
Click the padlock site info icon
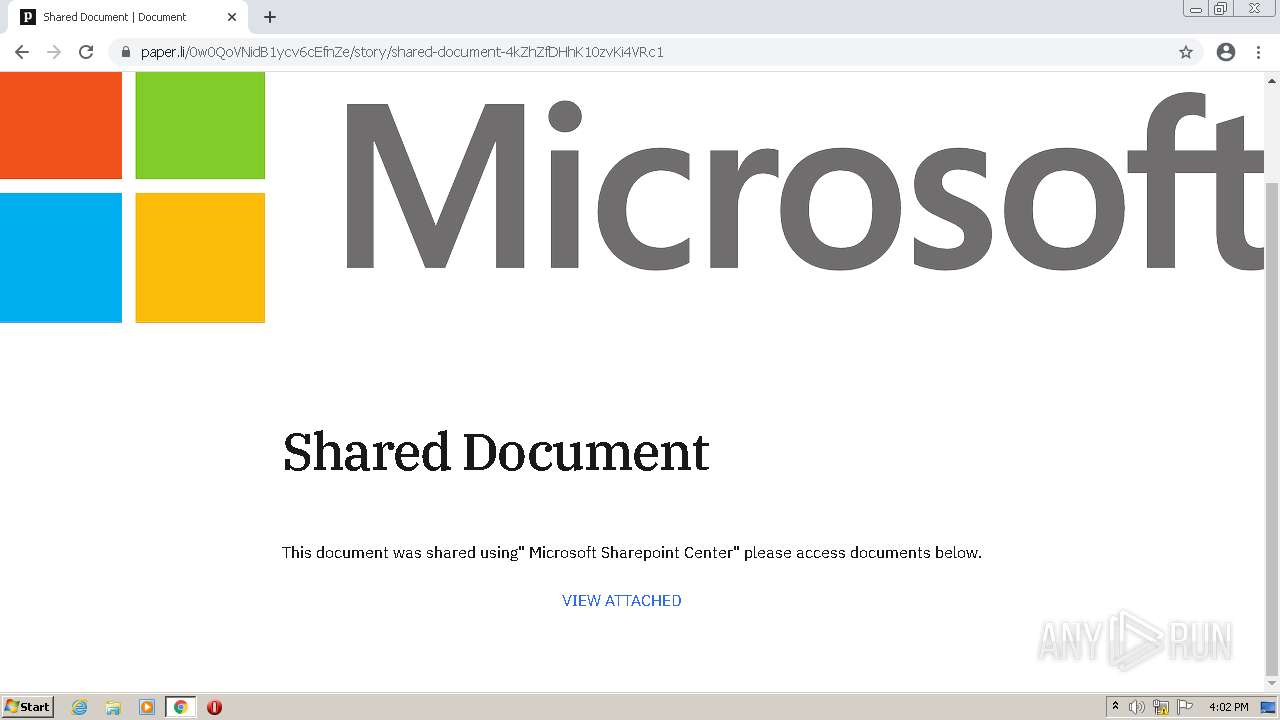126,52
